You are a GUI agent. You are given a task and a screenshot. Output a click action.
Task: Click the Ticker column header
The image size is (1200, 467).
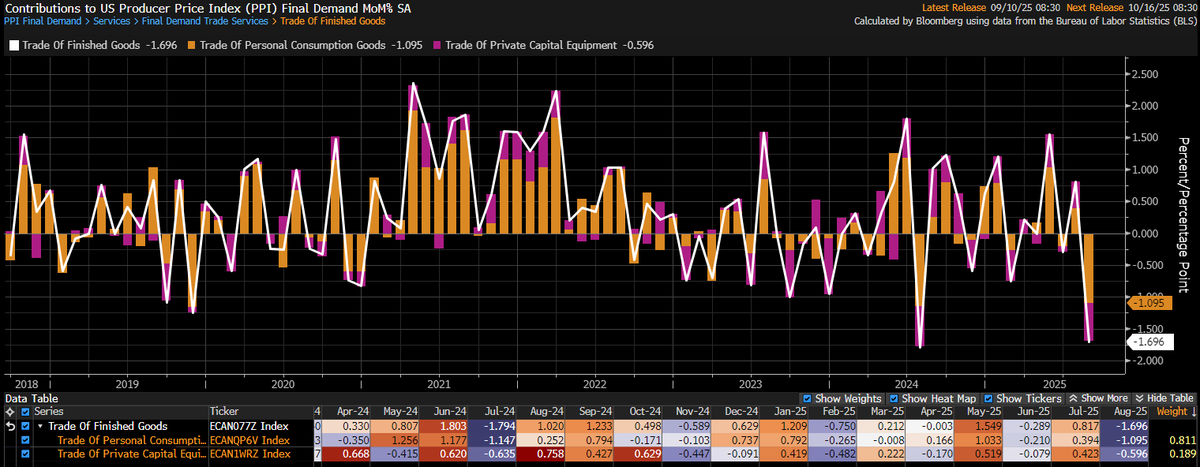point(224,411)
